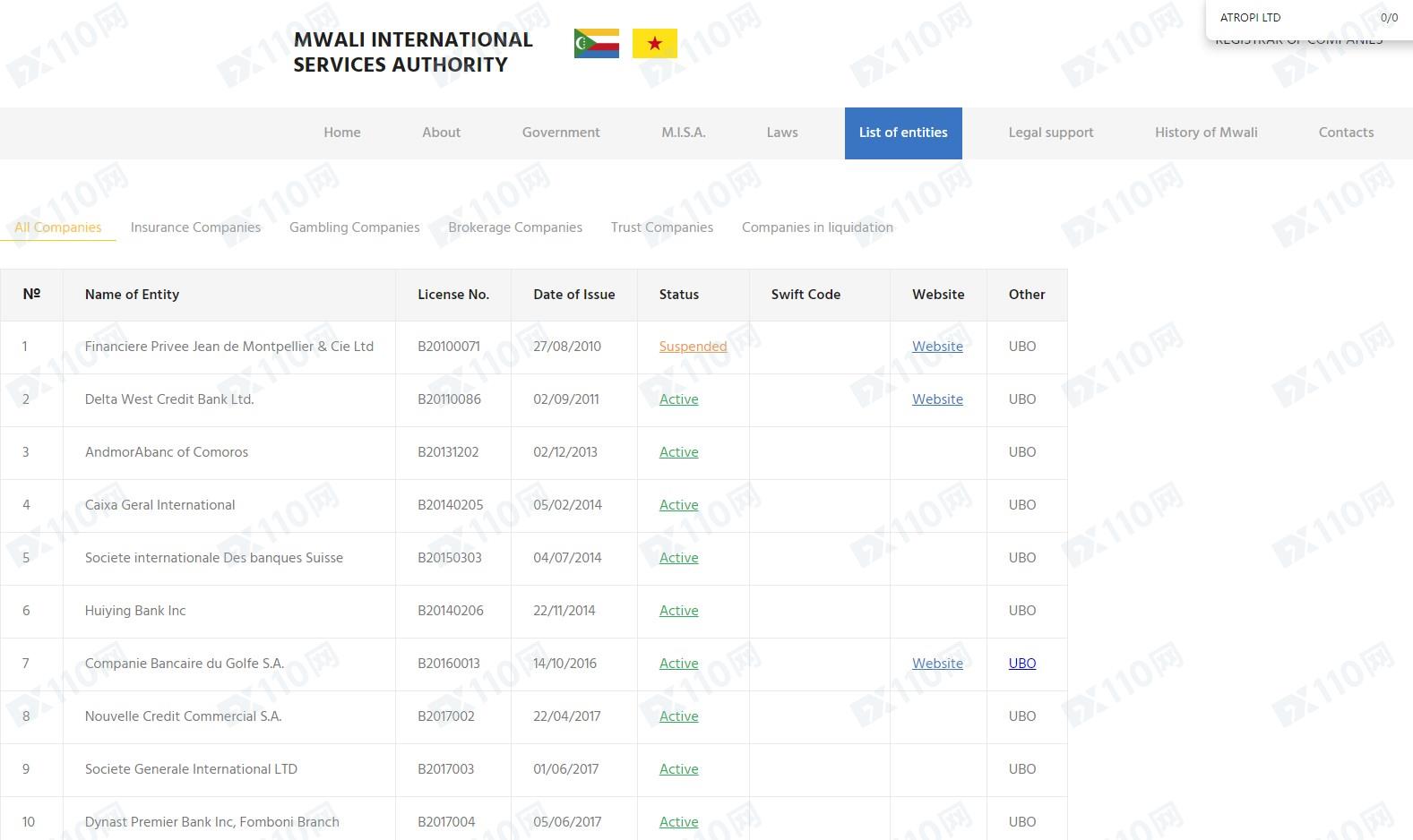Click the Website column header
This screenshot has height=840, width=1413.
(x=938, y=295)
